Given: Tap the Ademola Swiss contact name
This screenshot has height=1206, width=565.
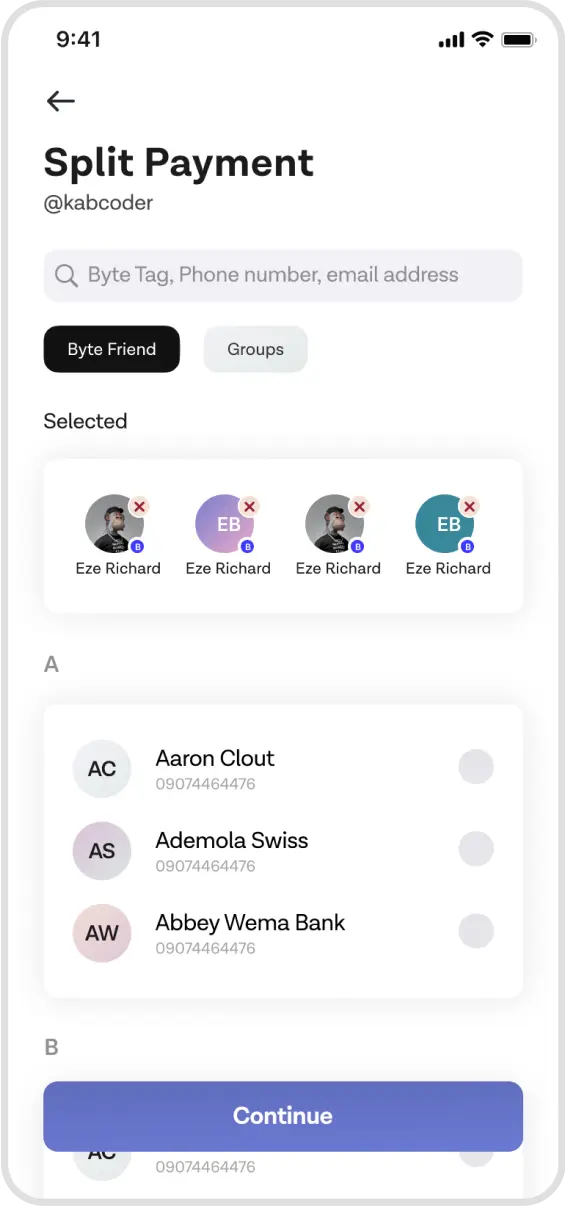Looking at the screenshot, I should 232,840.
